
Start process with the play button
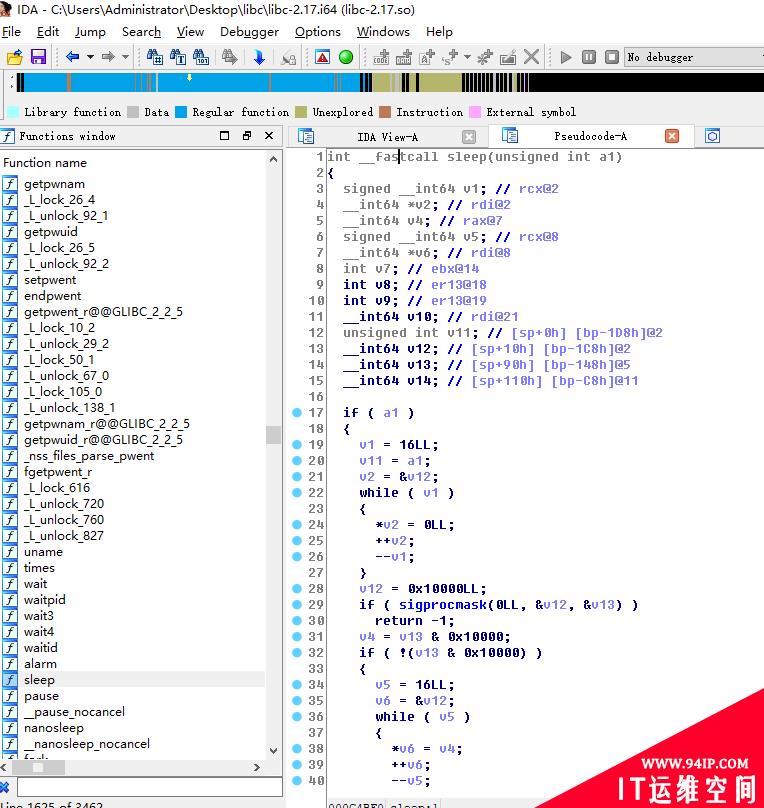click(x=566, y=57)
